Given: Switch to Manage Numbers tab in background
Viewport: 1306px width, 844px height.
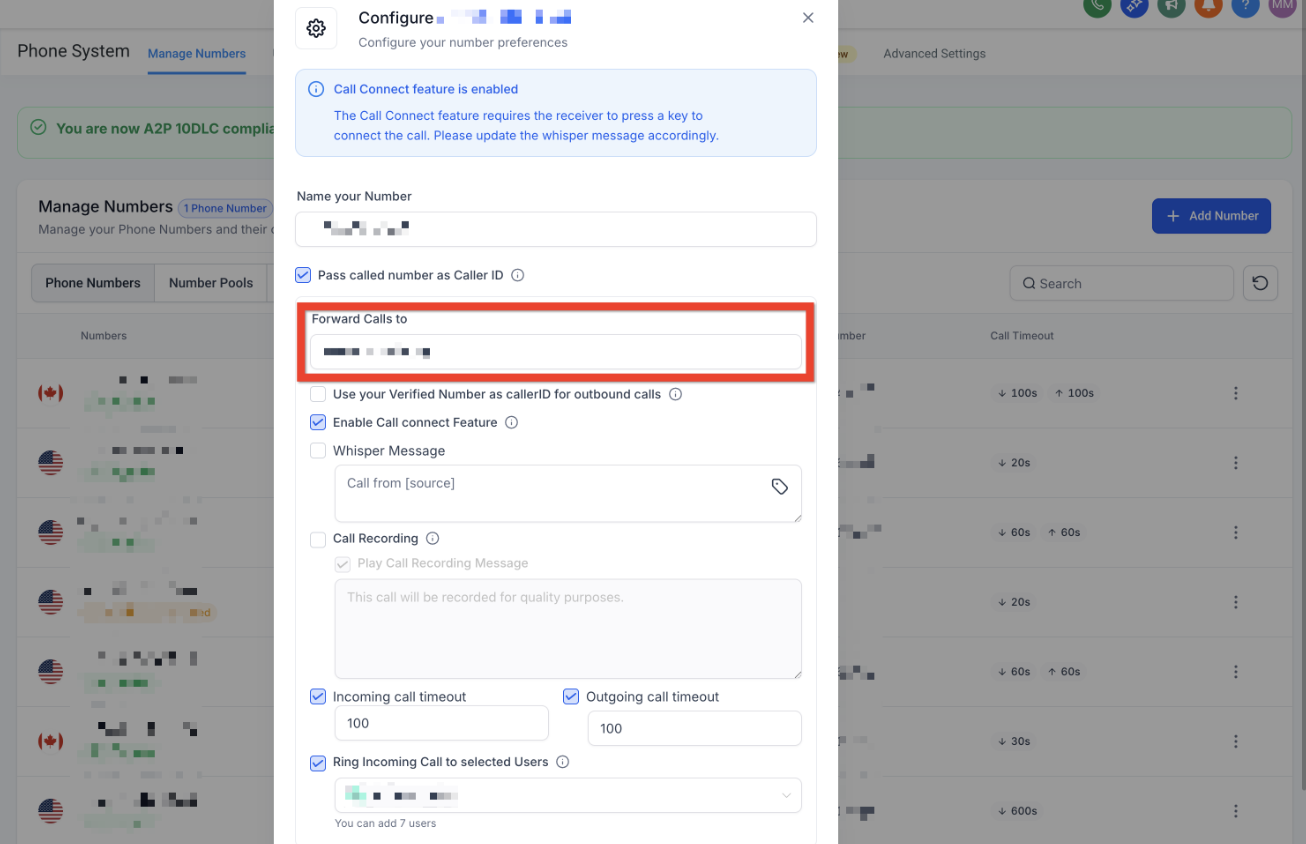Looking at the screenshot, I should point(197,54).
